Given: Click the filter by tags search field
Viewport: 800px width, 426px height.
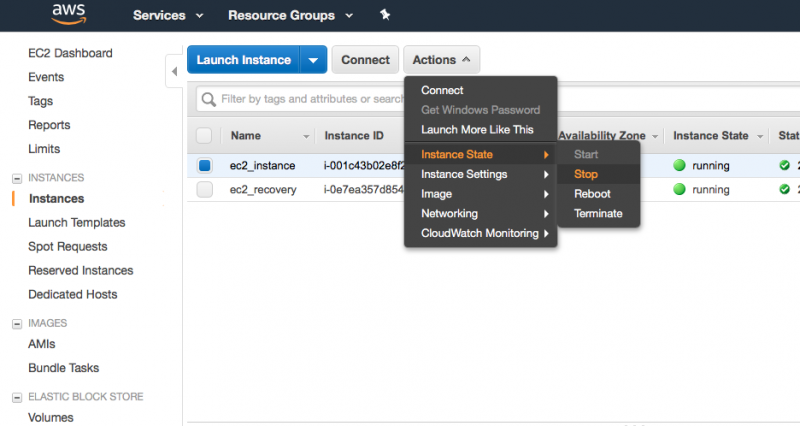Looking at the screenshot, I should point(310,99).
